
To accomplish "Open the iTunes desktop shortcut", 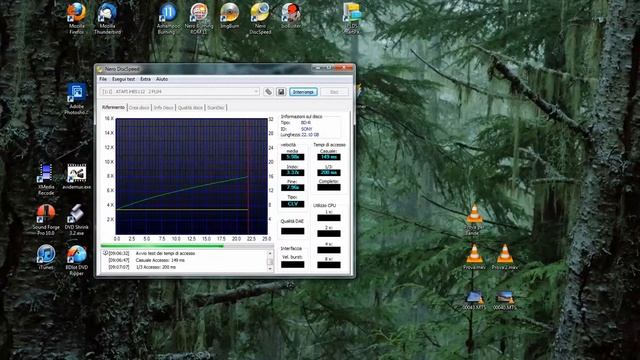I will tap(46, 257).
